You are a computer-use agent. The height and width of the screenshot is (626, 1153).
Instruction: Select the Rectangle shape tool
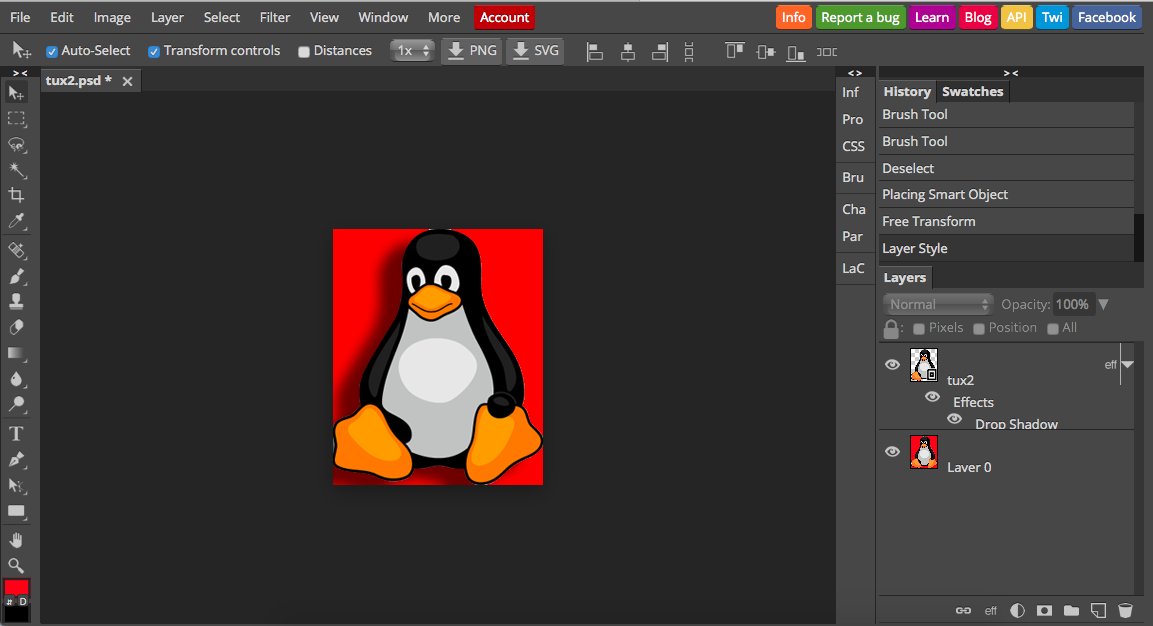tap(16, 511)
